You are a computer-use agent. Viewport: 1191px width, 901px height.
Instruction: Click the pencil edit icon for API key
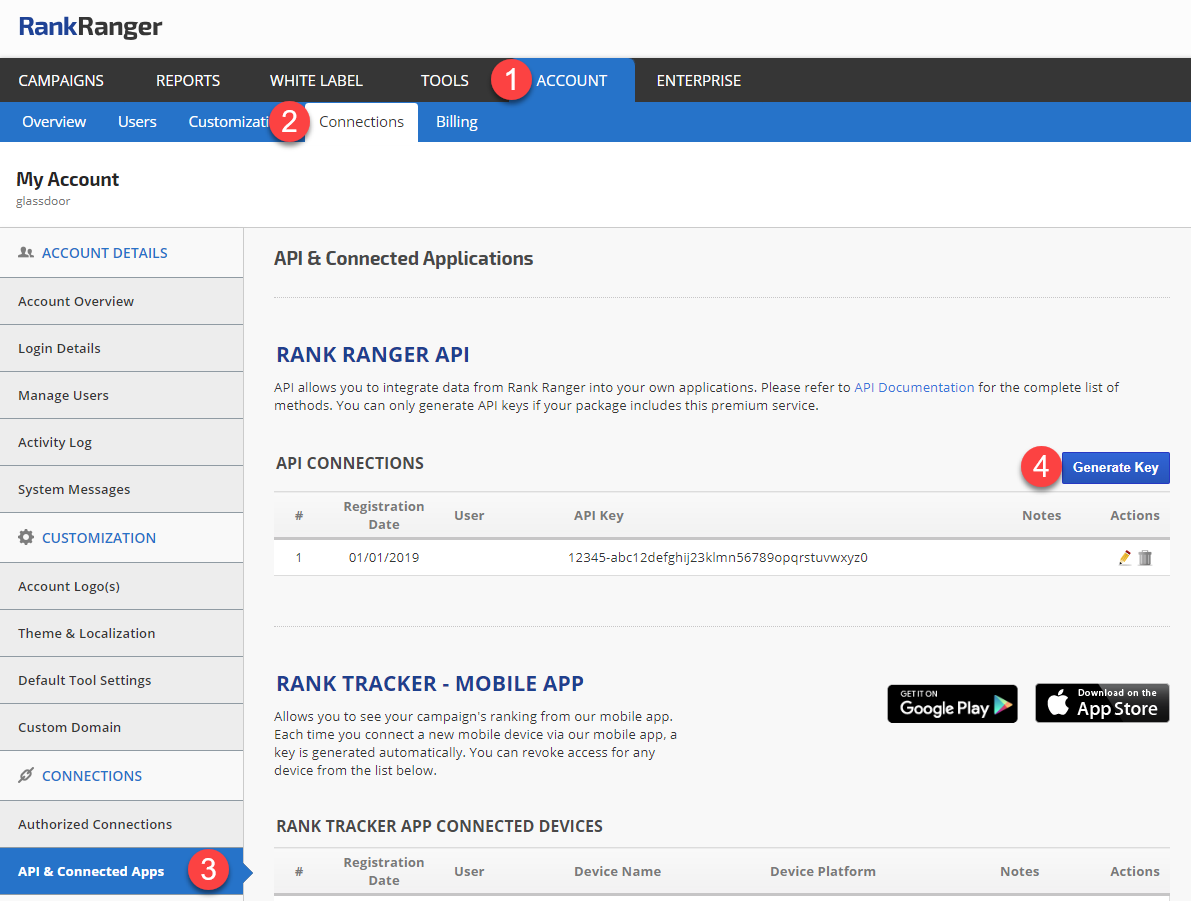tap(1125, 558)
